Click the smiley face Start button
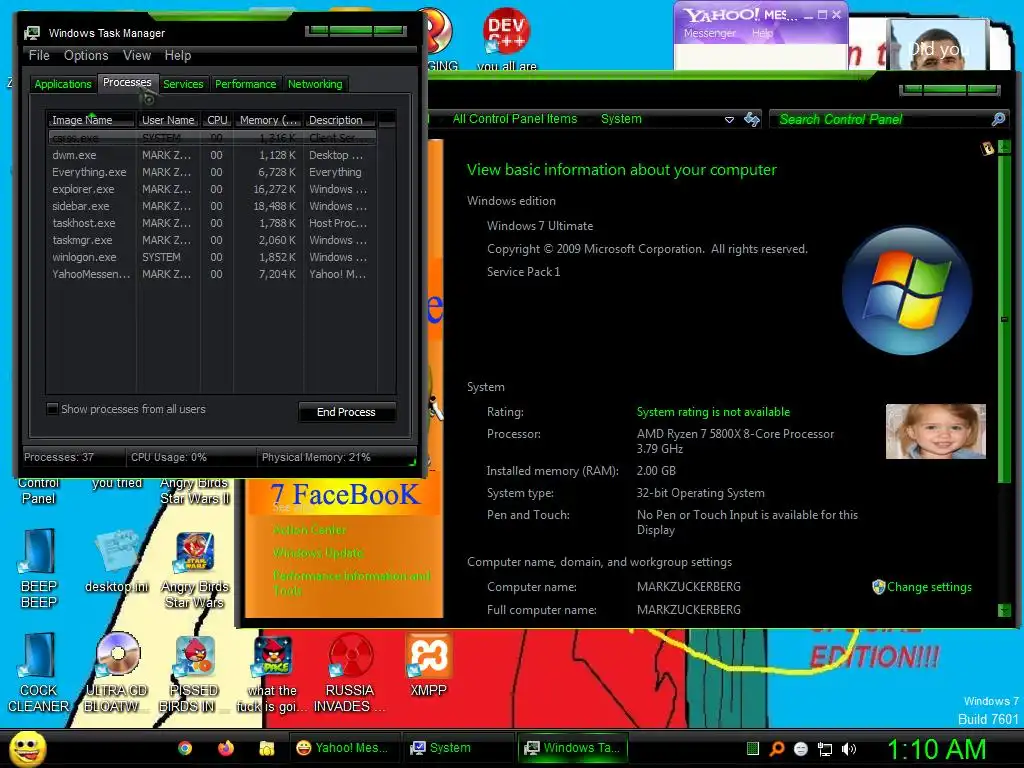 (27, 748)
